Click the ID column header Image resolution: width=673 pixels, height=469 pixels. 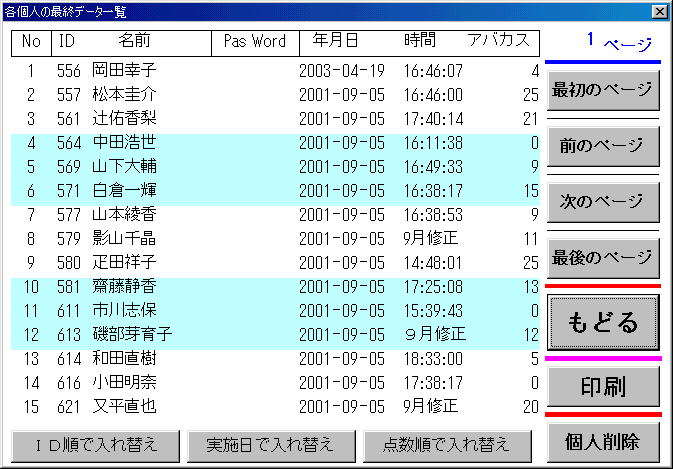(67, 42)
